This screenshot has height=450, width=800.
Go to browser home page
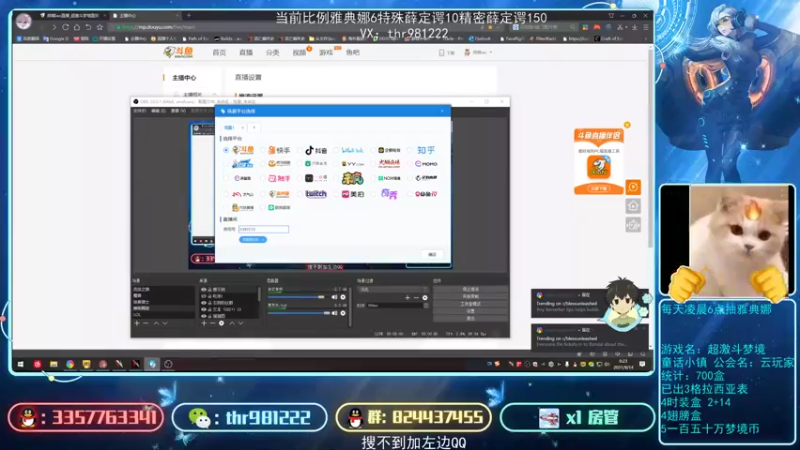pos(77,27)
